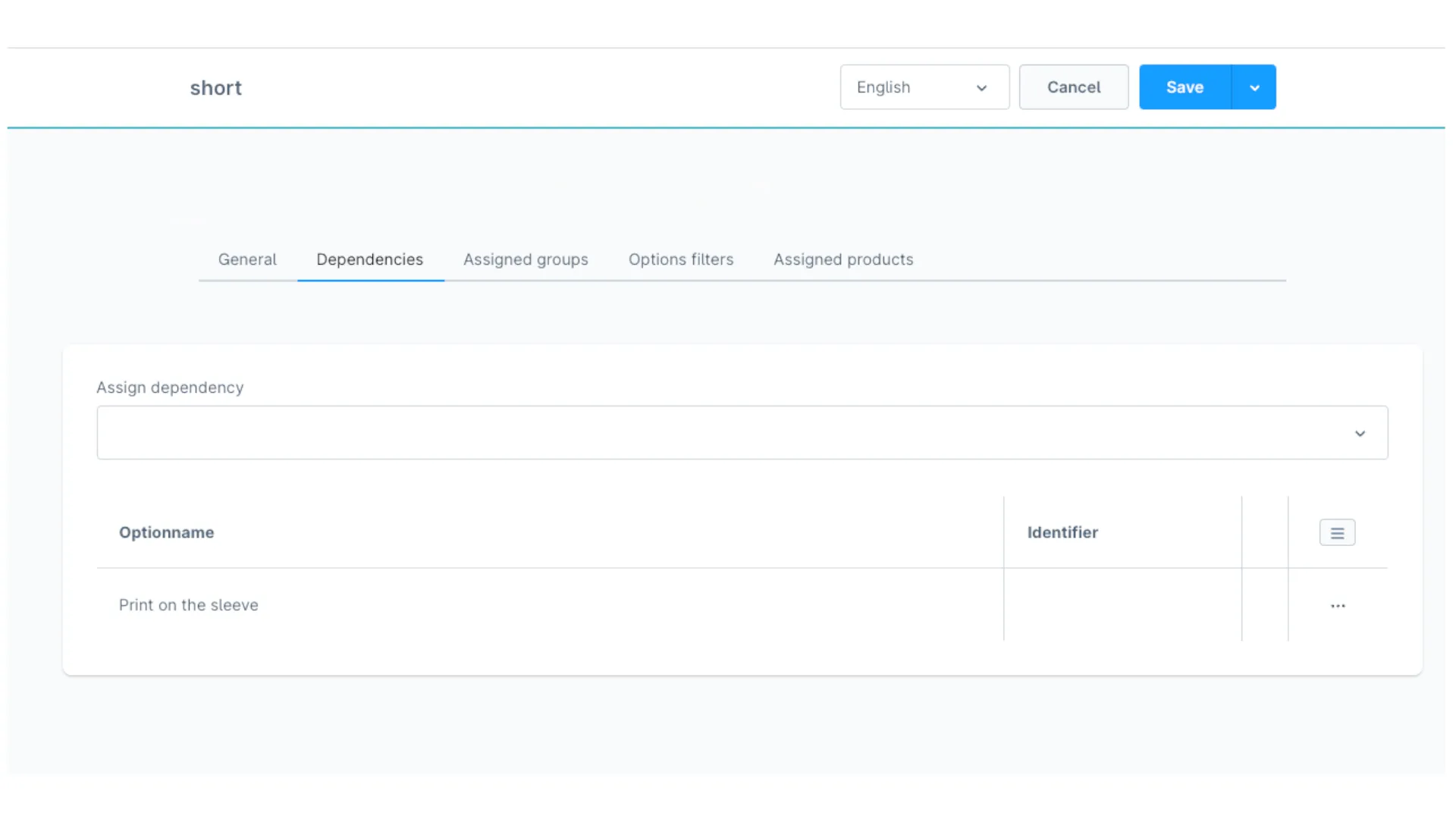Click the Cancel button
Image resolution: width=1456 pixels, height=819 pixels.
tap(1074, 86)
